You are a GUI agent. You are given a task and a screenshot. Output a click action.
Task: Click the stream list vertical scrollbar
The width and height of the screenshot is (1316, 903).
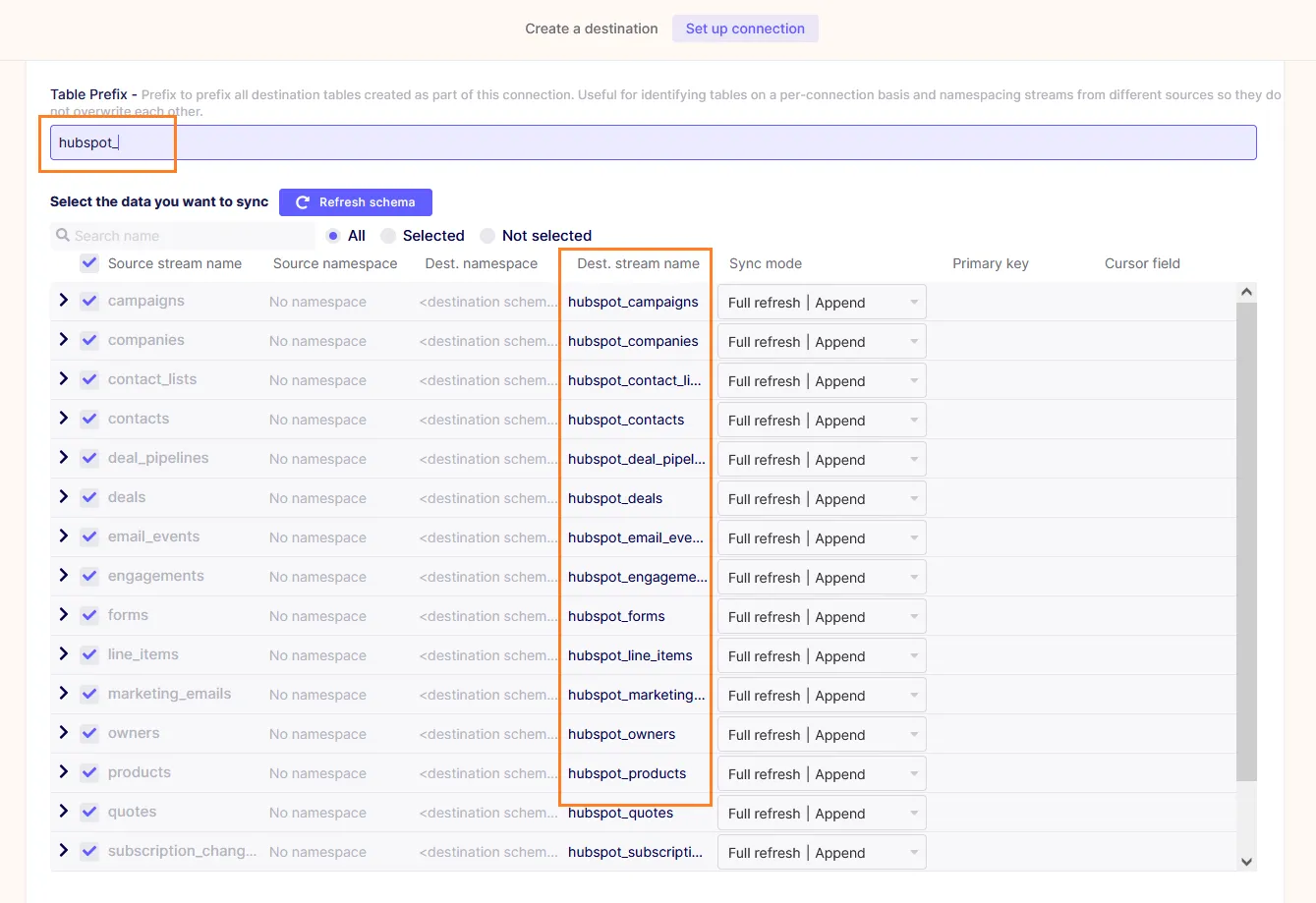(x=1246, y=541)
